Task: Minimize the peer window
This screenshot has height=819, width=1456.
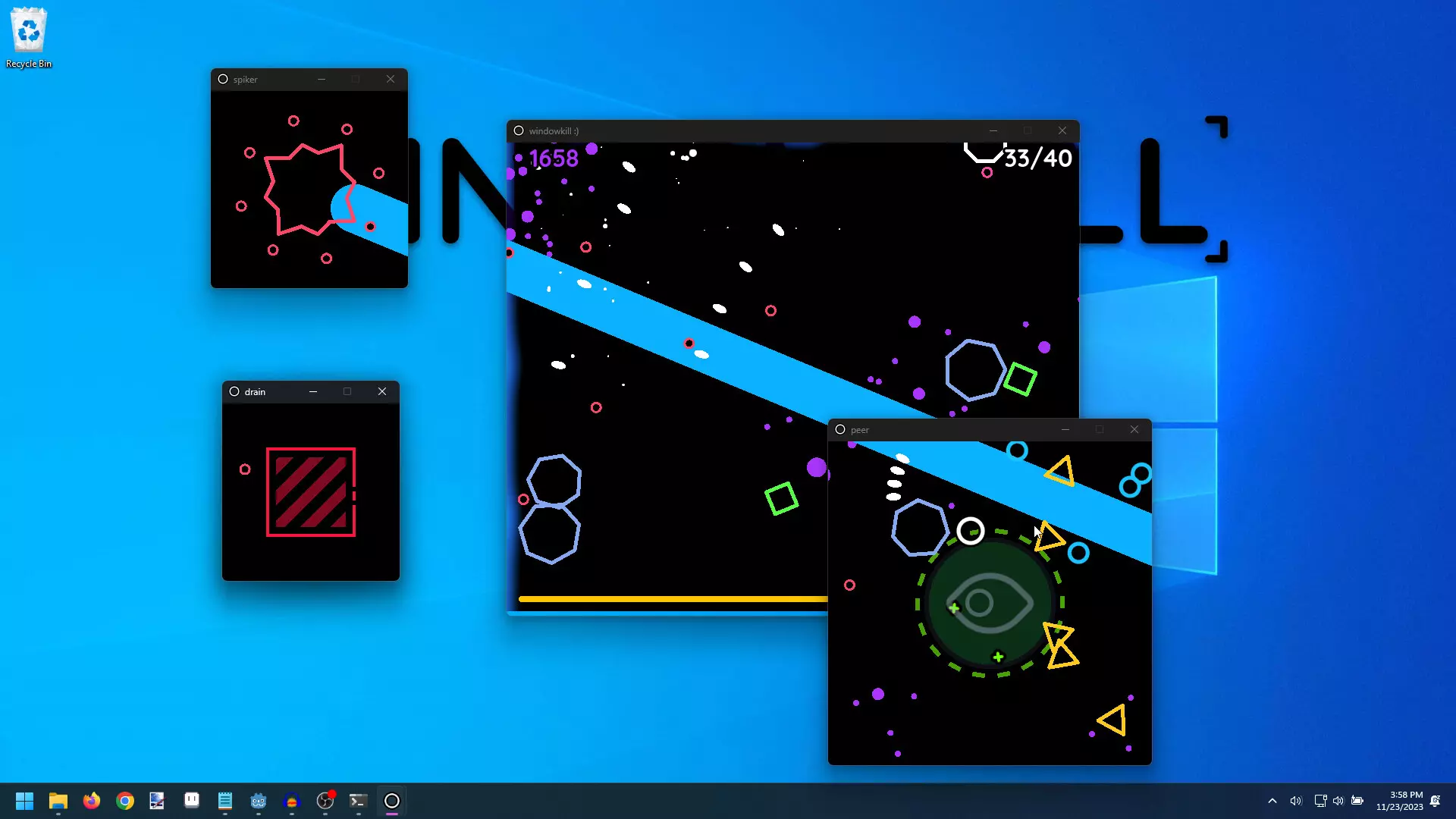Action: point(1065,429)
